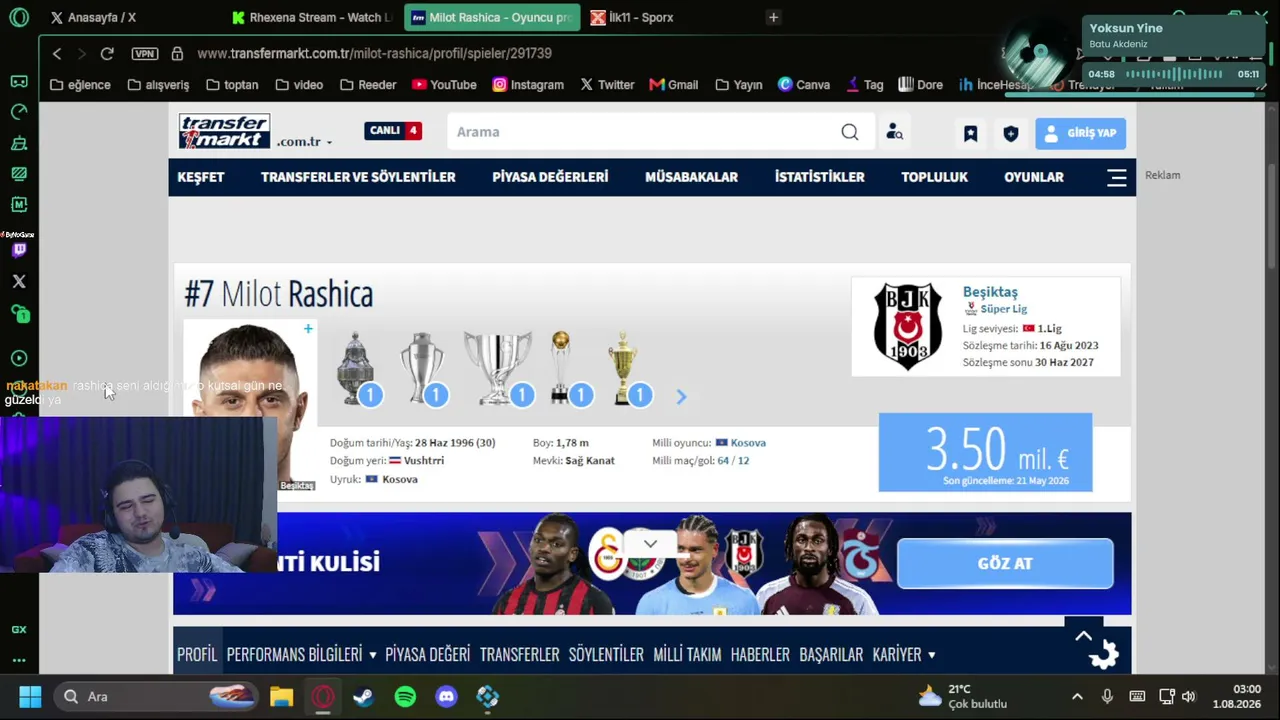Viewport: 1280px width, 720px height.
Task: Open the Keşfet menu
Action: (x=201, y=177)
